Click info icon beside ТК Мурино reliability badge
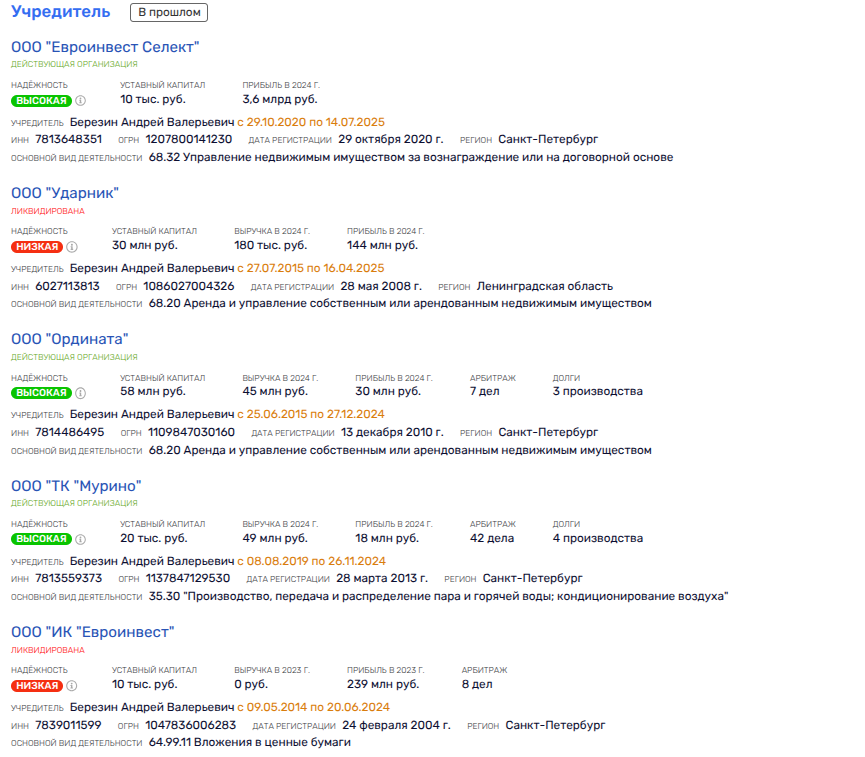This screenshot has width=865, height=757. [x=81, y=539]
